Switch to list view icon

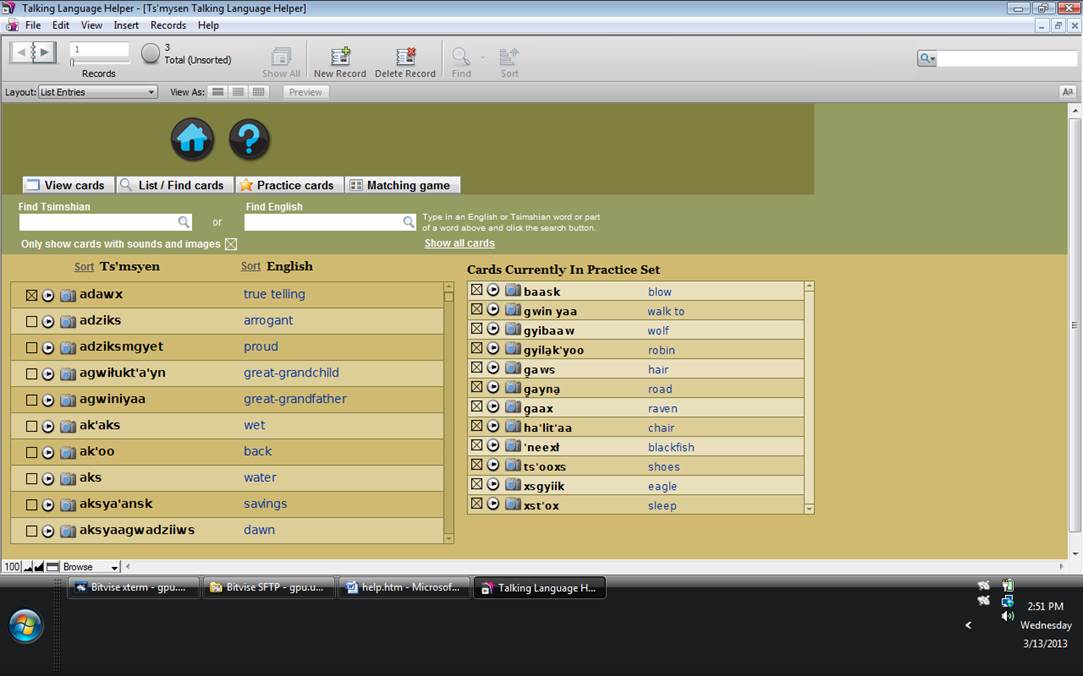tap(238, 92)
